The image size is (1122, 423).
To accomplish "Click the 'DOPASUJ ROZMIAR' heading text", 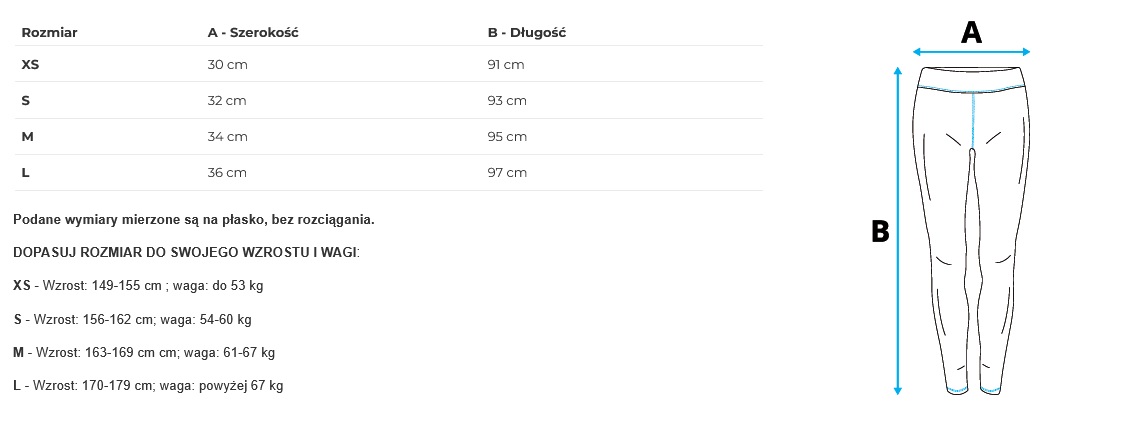I will point(186,252).
